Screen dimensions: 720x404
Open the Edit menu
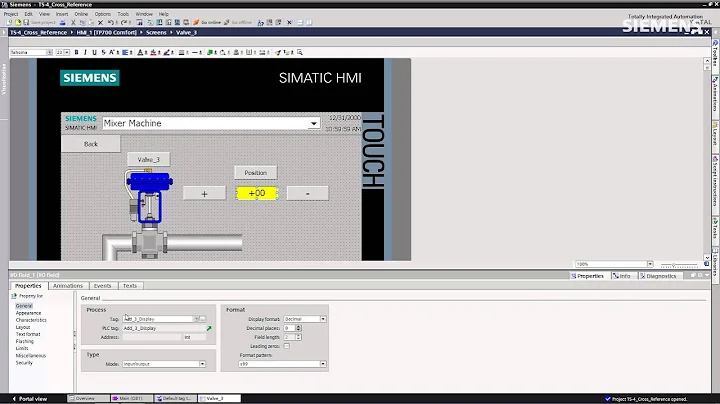click(x=28, y=14)
